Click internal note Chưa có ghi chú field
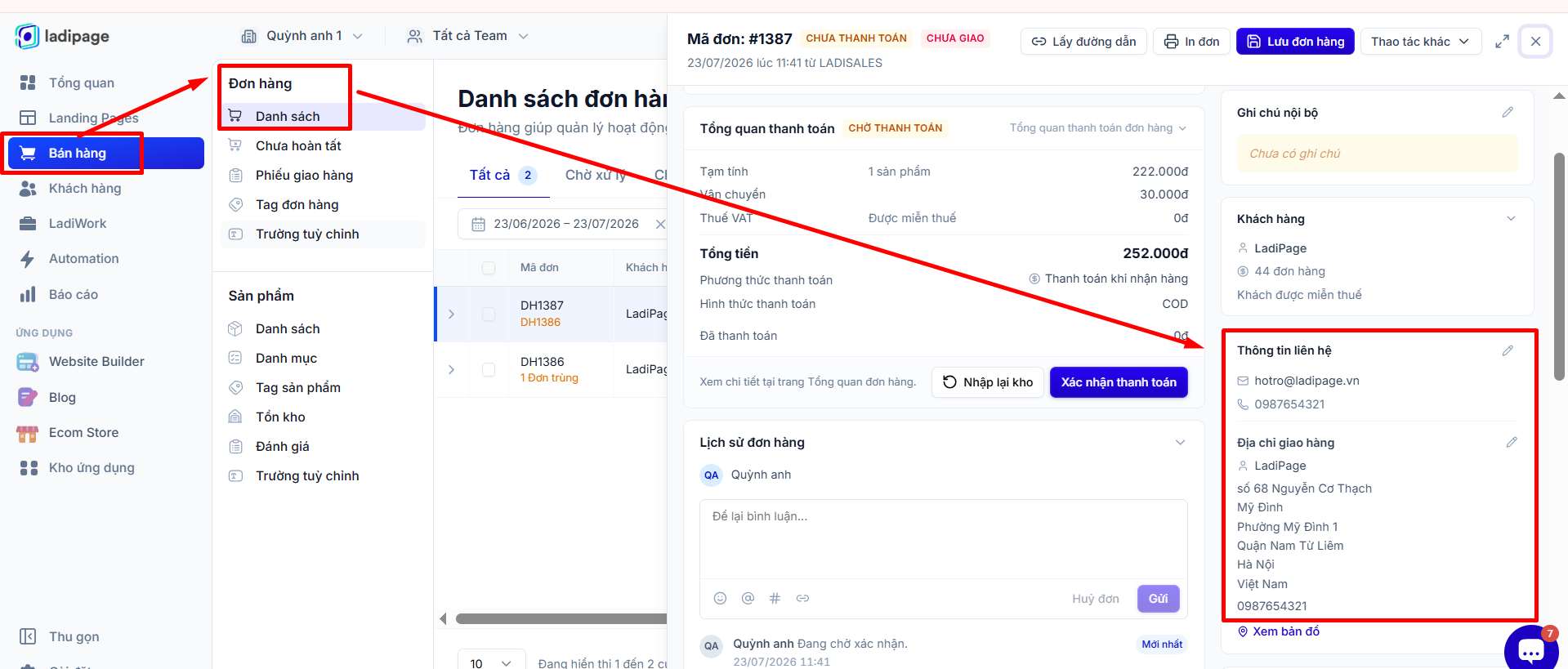This screenshot has width=1568, height=669. point(1377,154)
